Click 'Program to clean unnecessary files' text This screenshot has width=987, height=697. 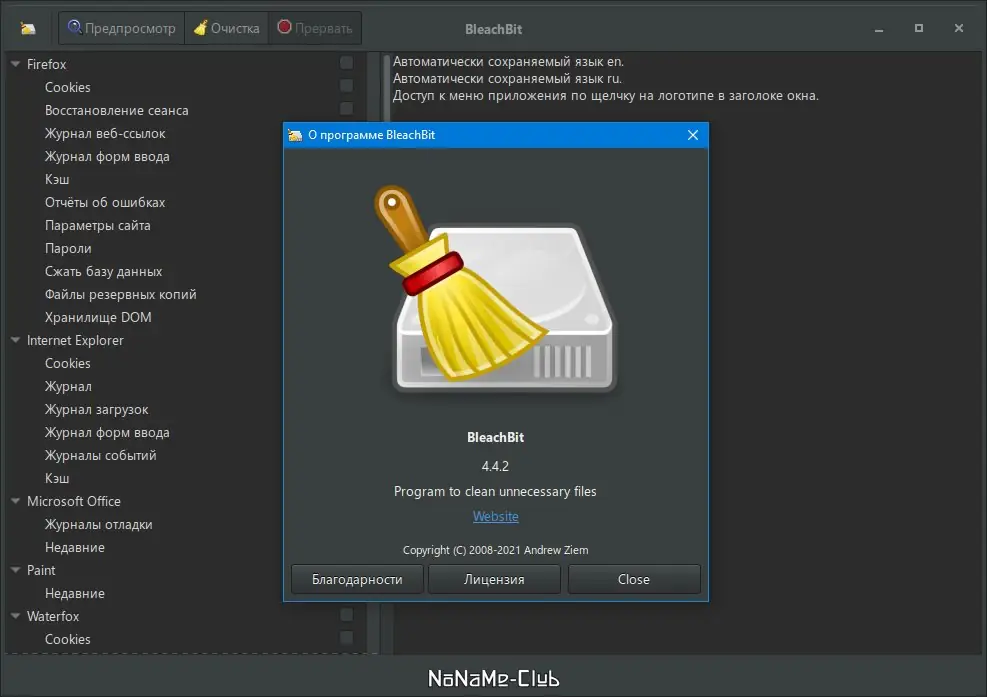coord(495,491)
